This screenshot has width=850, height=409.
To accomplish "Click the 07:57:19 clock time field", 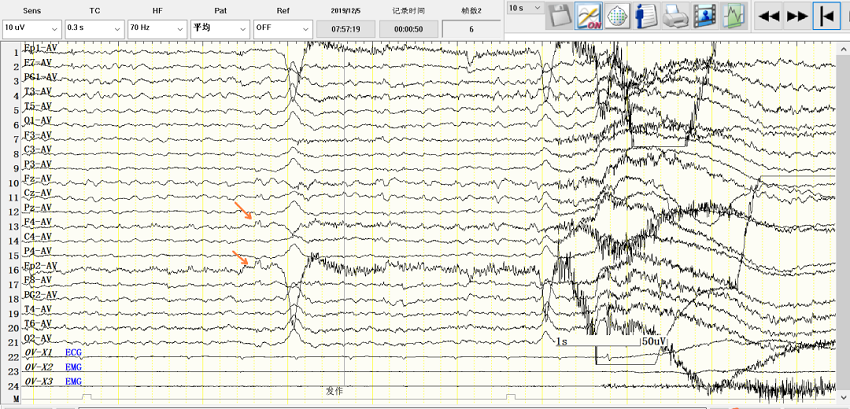I will (345, 29).
